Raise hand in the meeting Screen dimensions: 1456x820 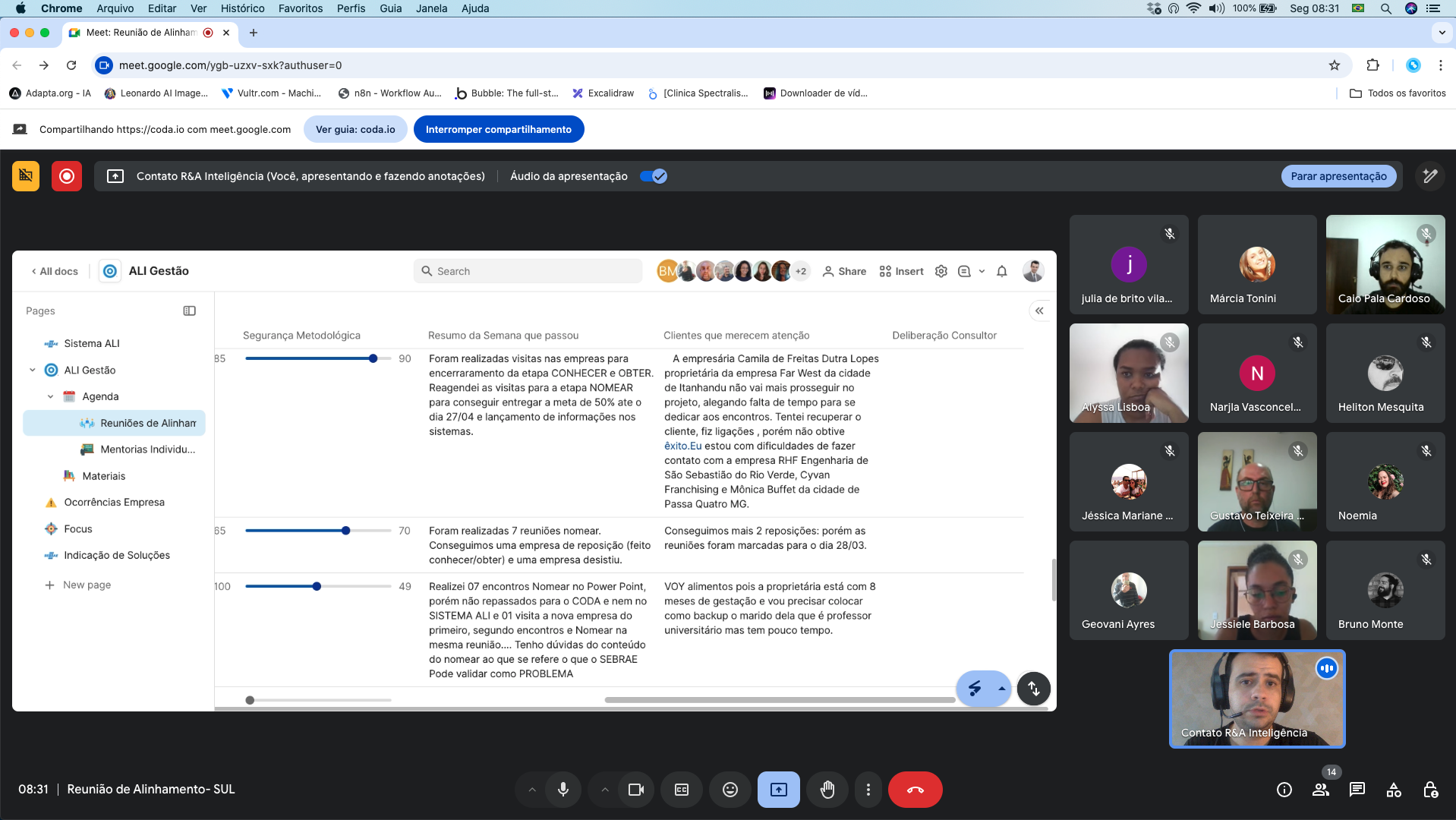pos(827,790)
